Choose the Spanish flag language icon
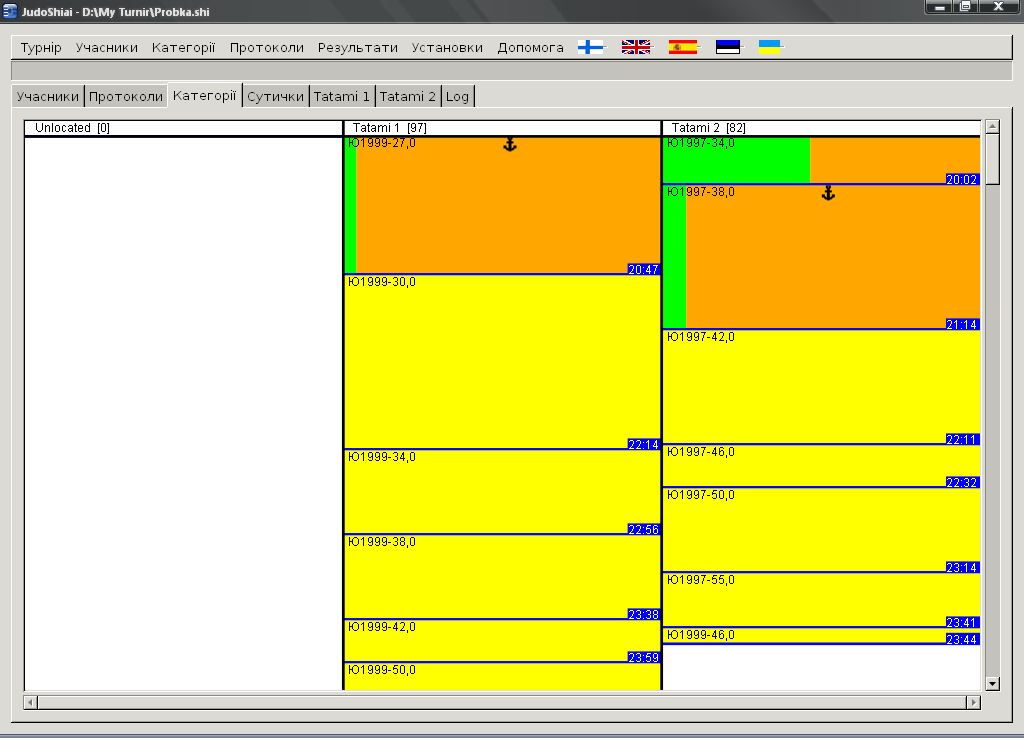Viewport: 1024px width, 738px height. pyautogui.click(x=683, y=47)
